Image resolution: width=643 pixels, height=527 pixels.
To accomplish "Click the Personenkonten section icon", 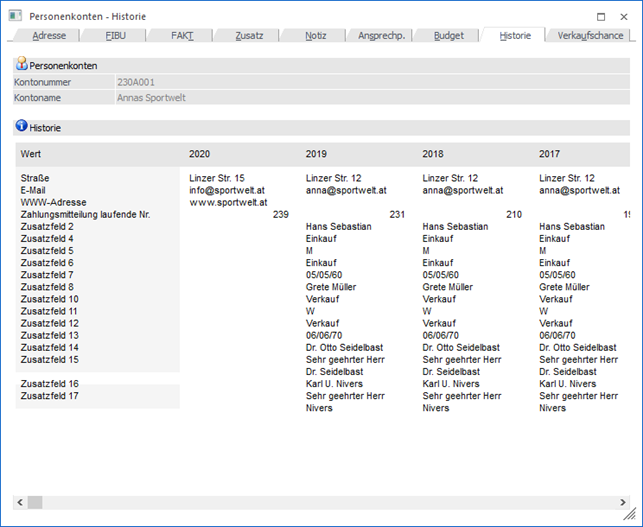I will pos(21,63).
